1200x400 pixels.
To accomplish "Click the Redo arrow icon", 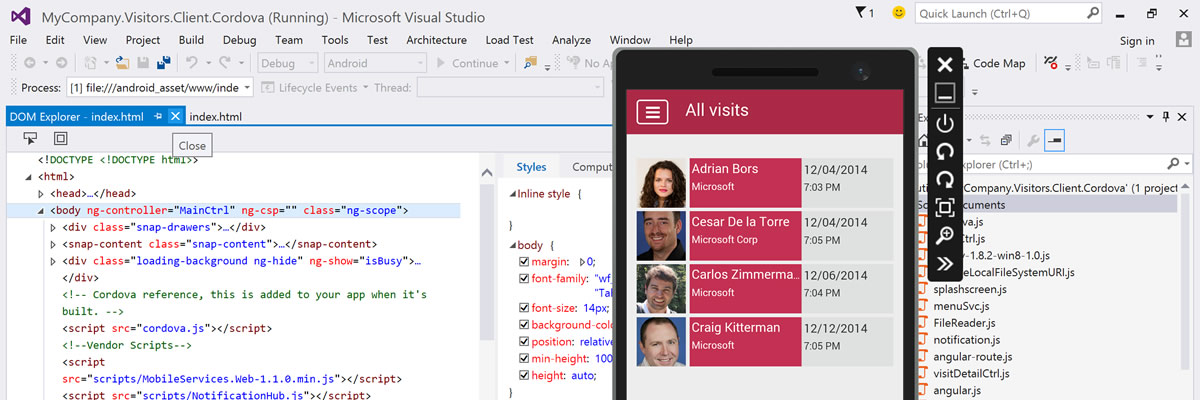I will click(226, 63).
